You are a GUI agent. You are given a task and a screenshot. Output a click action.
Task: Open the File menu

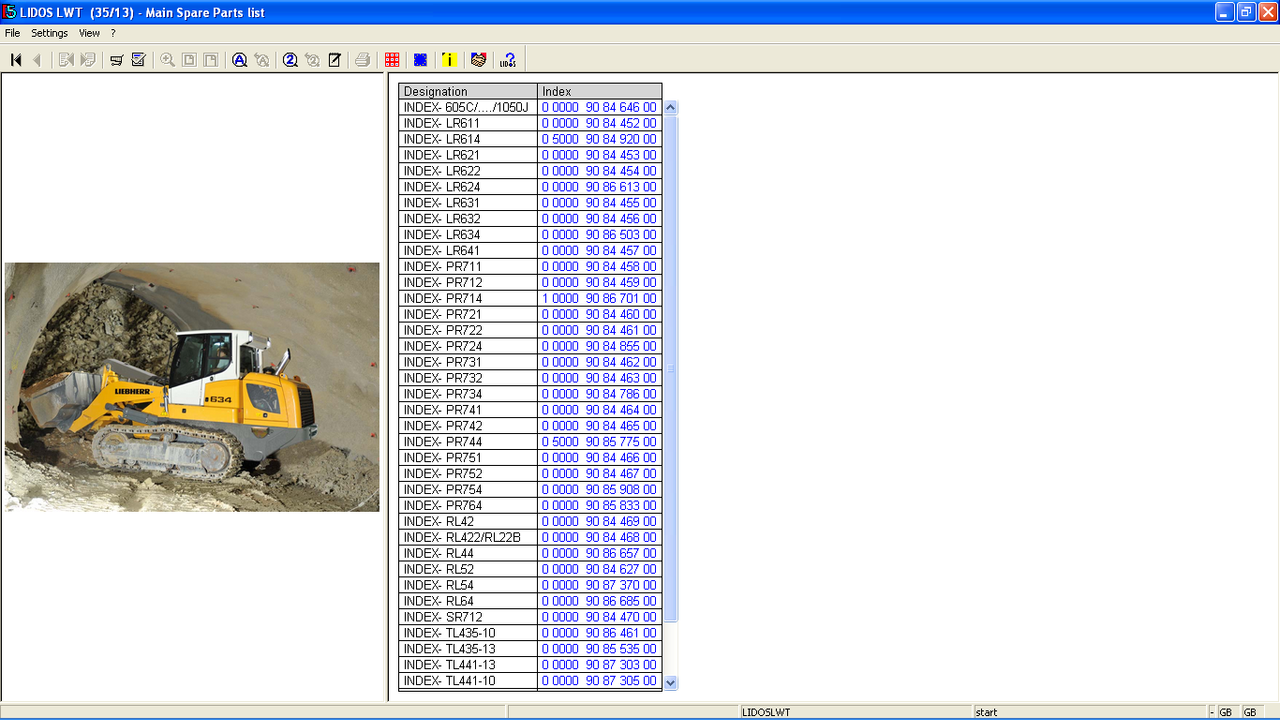[12, 33]
